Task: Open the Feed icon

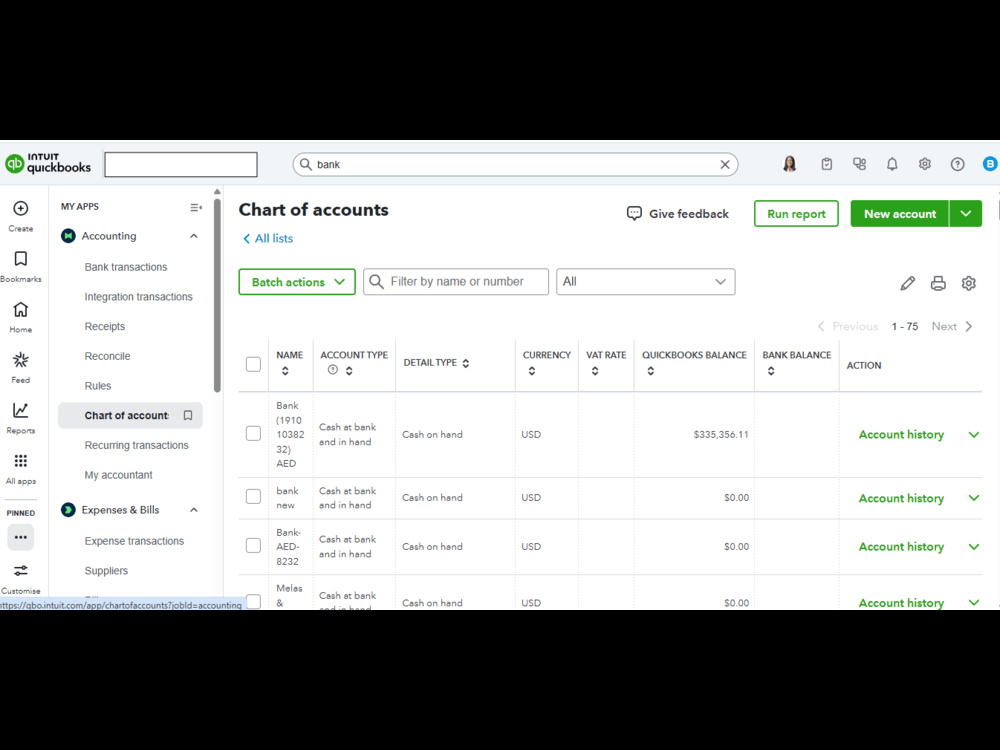Action: (20, 360)
